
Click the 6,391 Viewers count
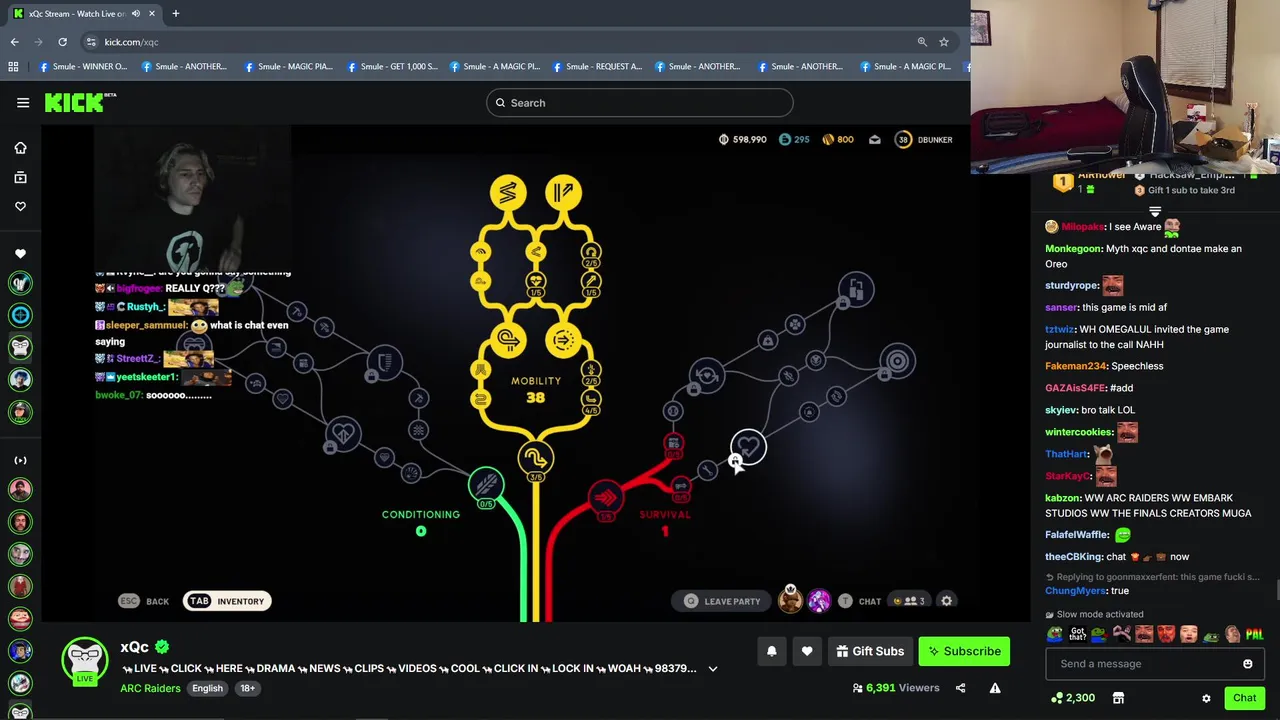point(896,688)
